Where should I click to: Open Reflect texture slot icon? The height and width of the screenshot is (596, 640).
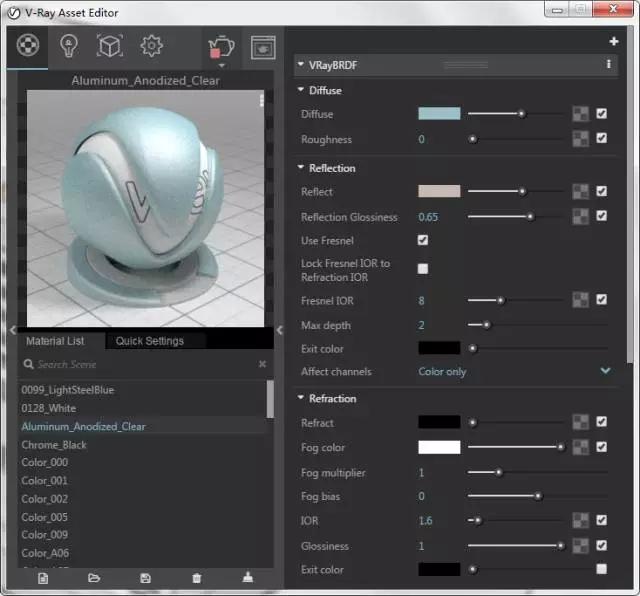click(580, 191)
